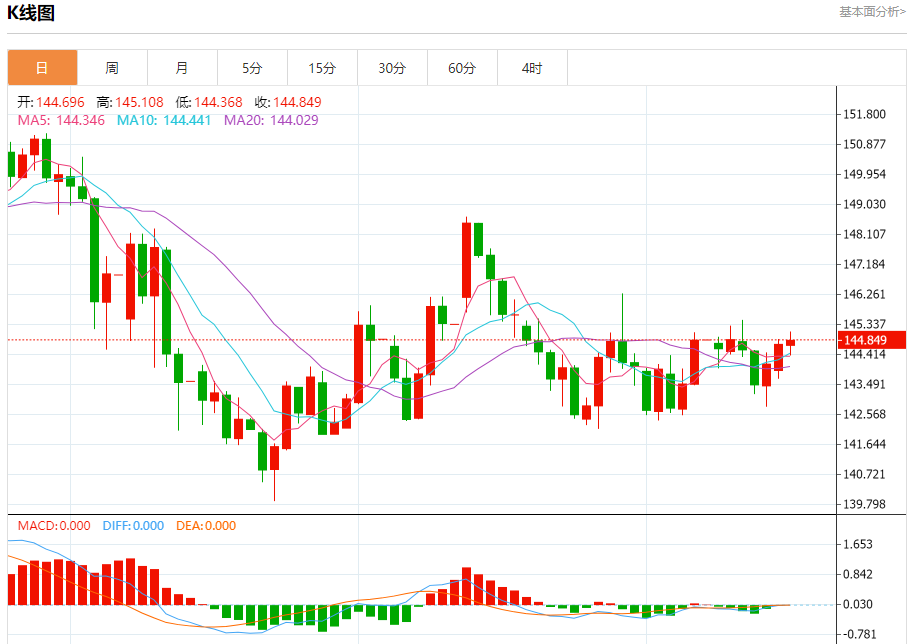Switch to the 月 monthly tab
913x644 pixels.
pyautogui.click(x=182, y=68)
